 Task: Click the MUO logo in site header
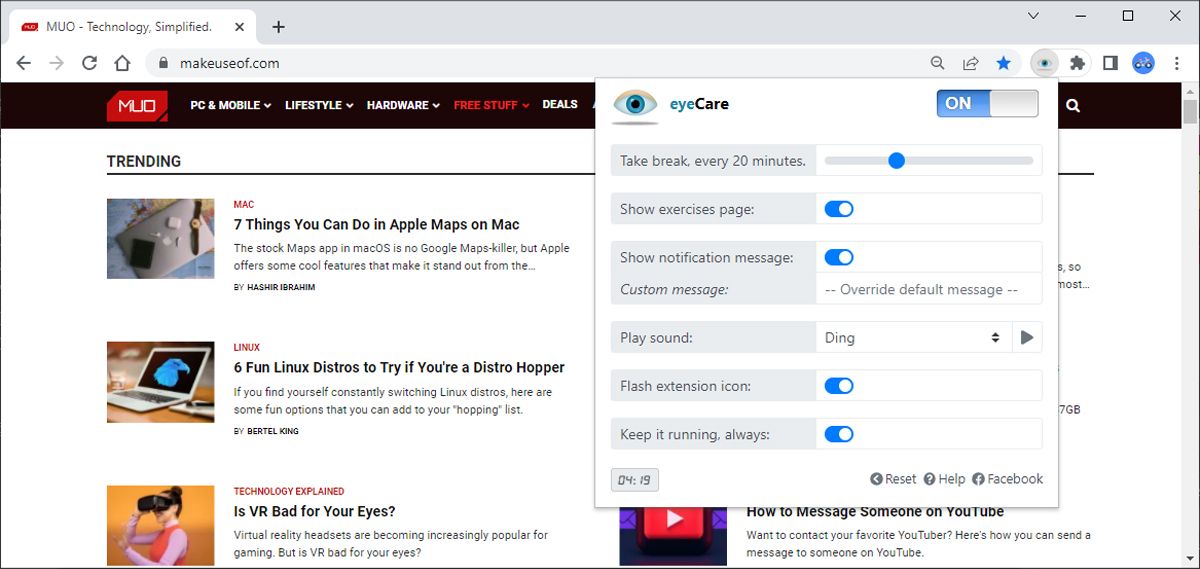click(x=137, y=105)
